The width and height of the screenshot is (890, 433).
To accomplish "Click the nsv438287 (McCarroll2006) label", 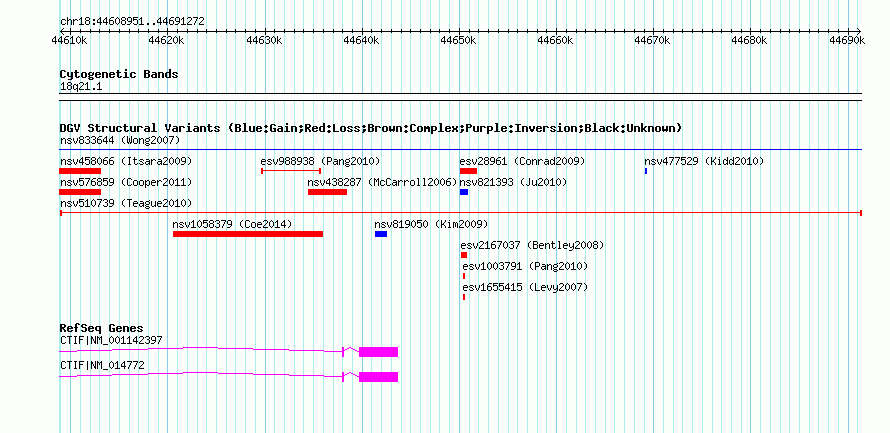I will (383, 182).
